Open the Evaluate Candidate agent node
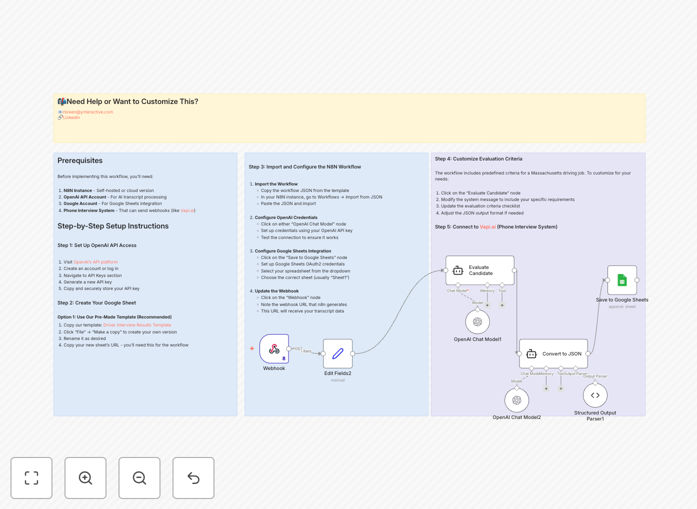697x509 pixels. [480, 270]
